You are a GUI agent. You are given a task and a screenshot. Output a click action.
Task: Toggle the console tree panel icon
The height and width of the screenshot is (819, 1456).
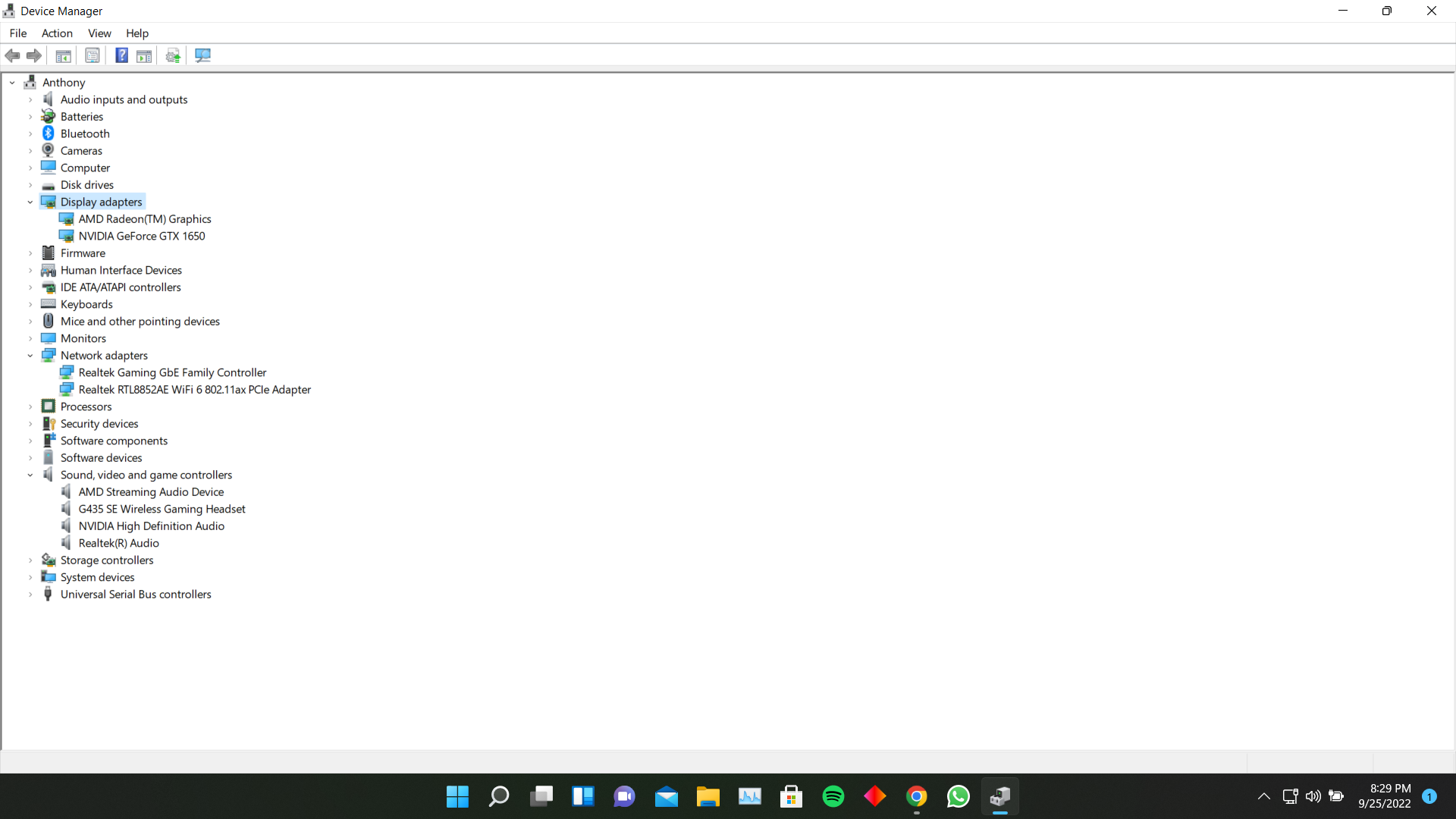click(63, 55)
